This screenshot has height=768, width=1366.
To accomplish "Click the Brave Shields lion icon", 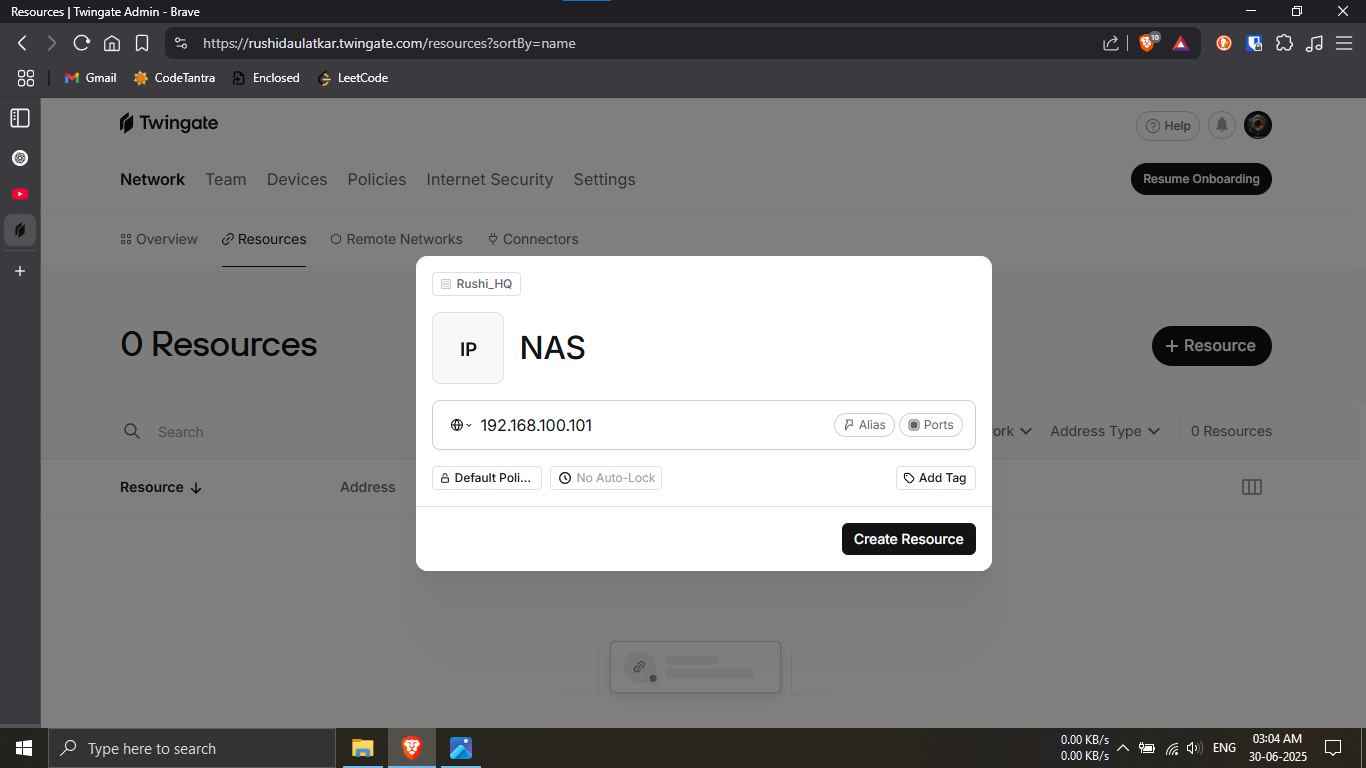I will point(1147,43).
